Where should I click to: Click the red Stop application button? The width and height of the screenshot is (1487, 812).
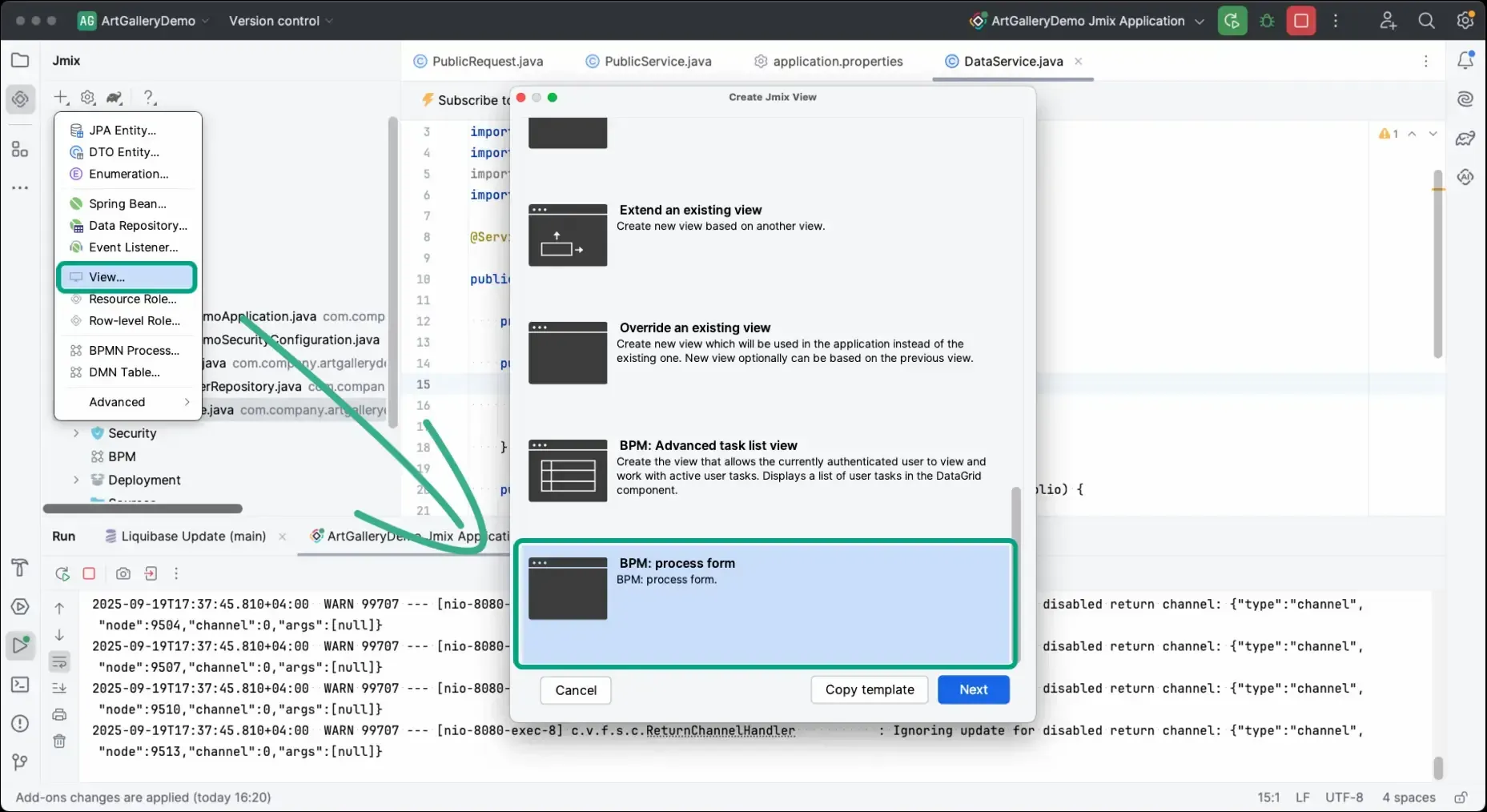pyautogui.click(x=1301, y=21)
